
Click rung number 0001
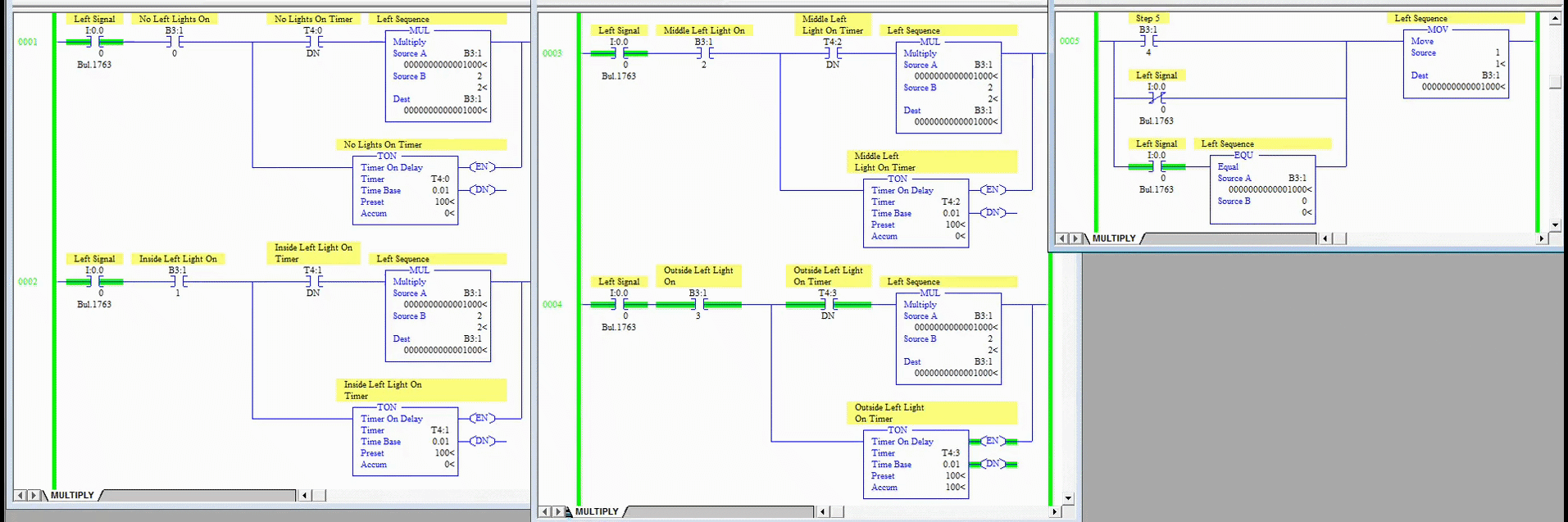pyautogui.click(x=28, y=42)
